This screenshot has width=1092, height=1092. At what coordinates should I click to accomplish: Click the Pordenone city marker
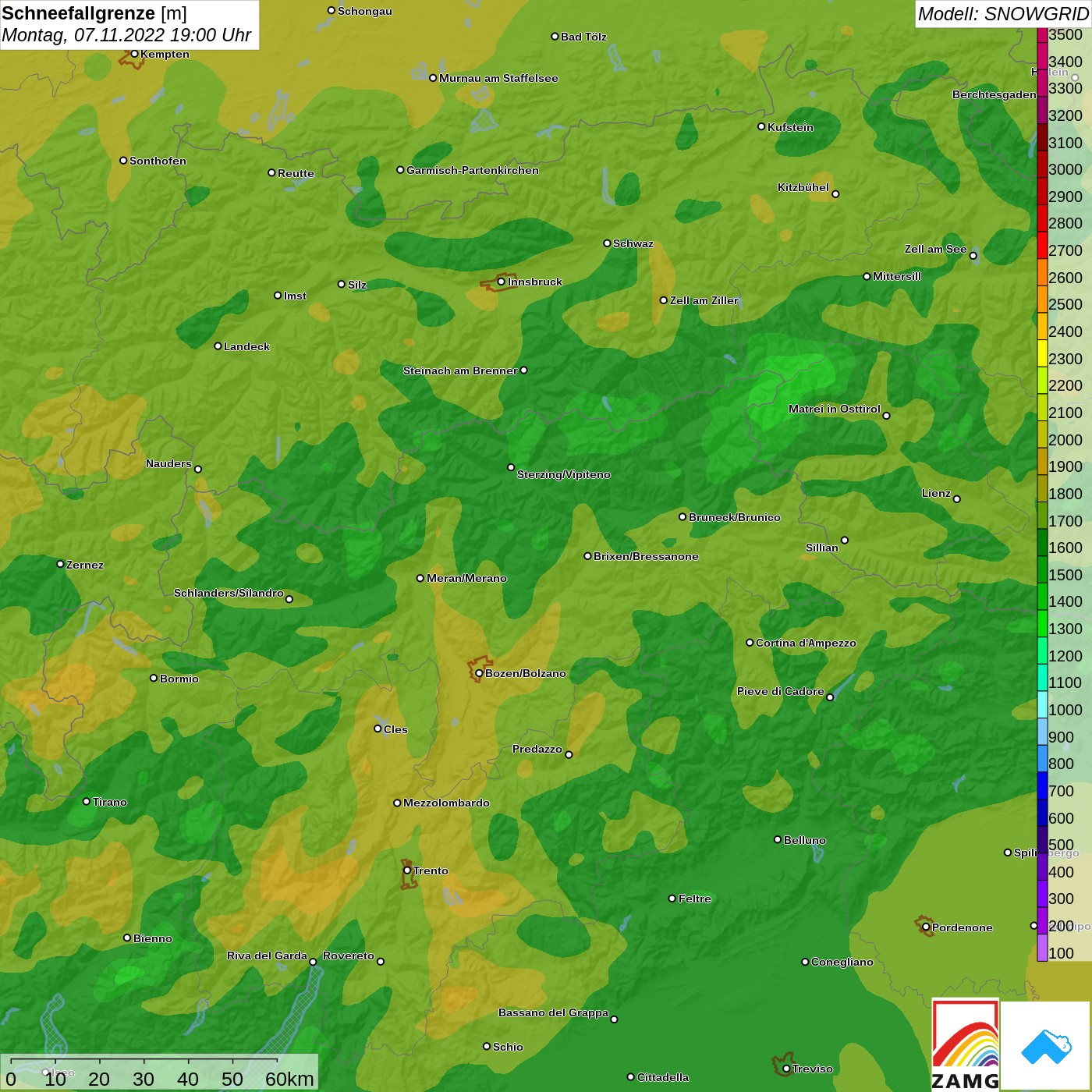coord(926,927)
